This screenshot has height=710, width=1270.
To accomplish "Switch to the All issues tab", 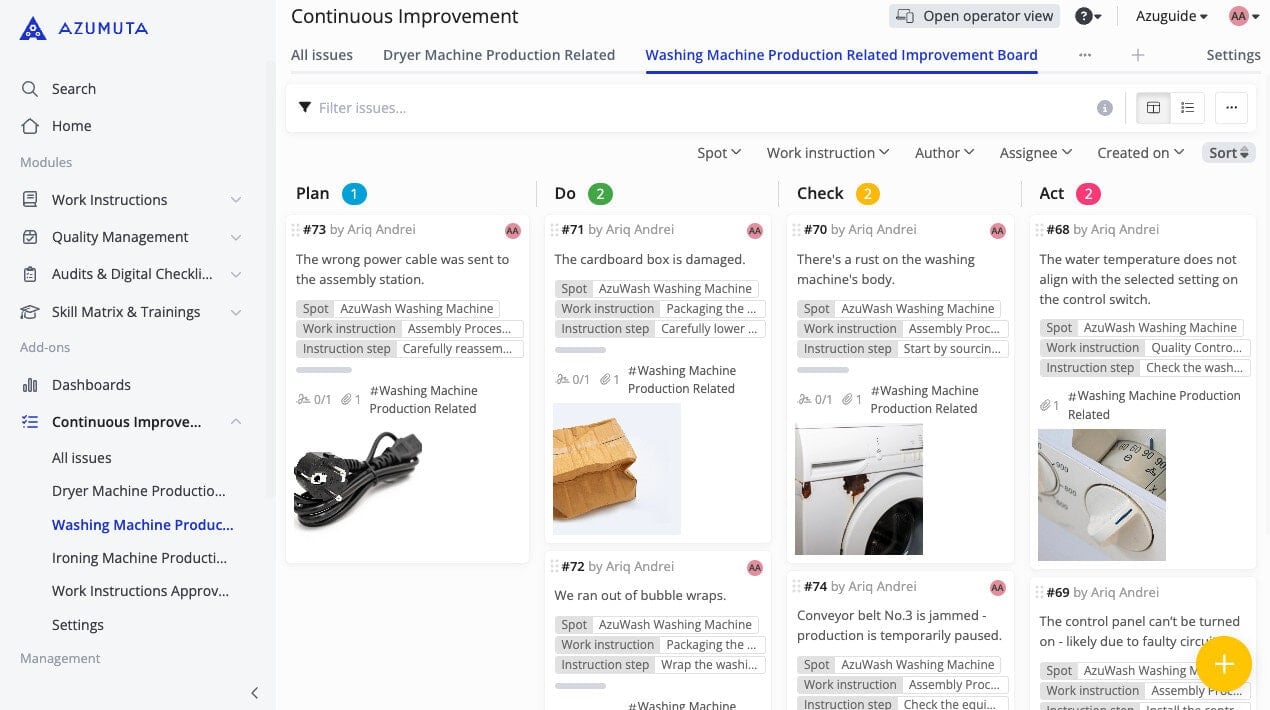I will coord(321,55).
